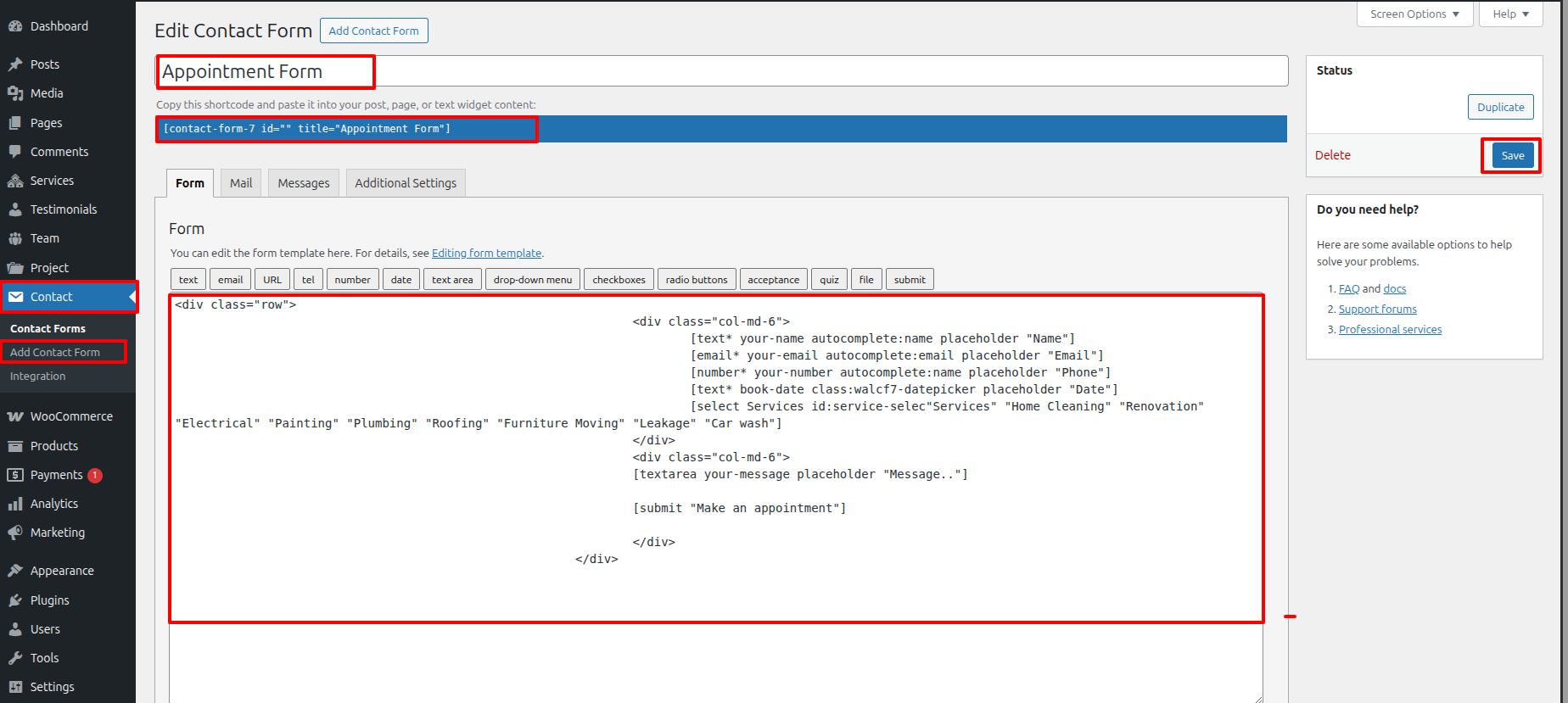1568x703 pixels.
Task: Open Media library via its icon
Action: [x=15, y=93]
